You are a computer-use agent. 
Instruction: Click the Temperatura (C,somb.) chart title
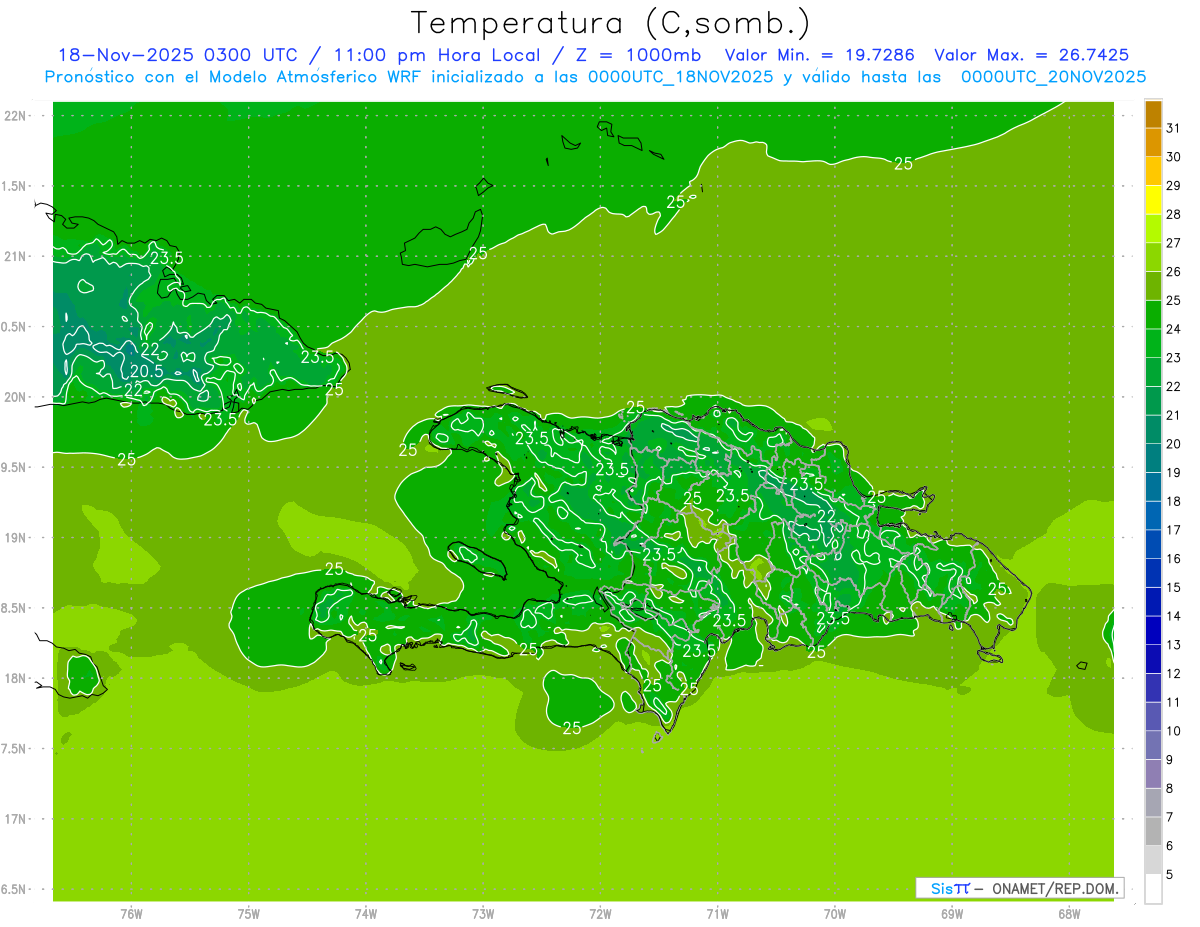pyautogui.click(x=611, y=24)
